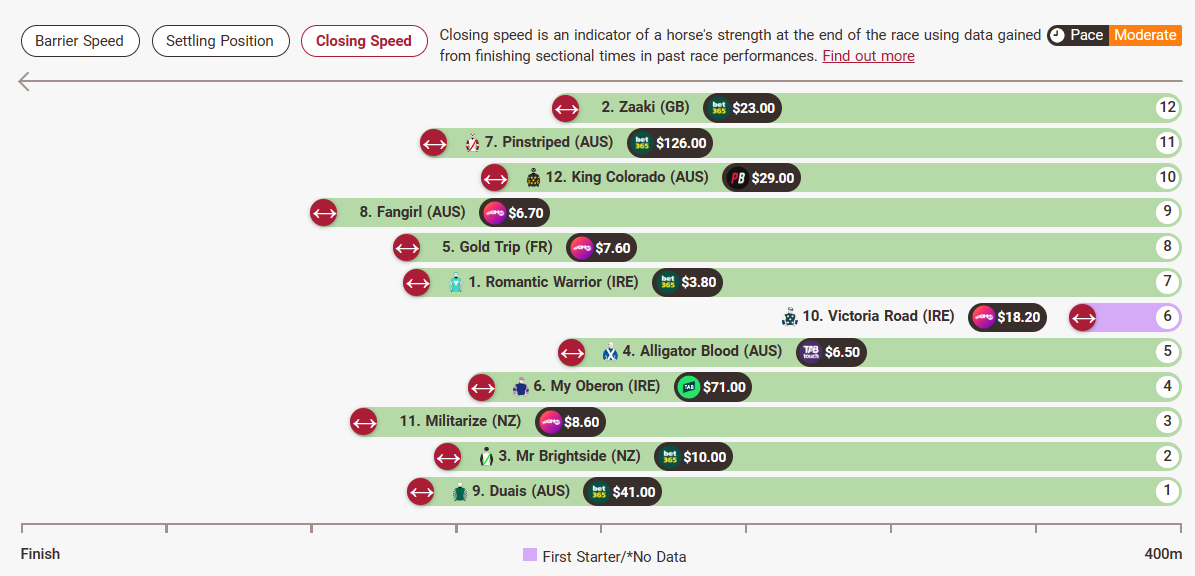Click King Colorado's $29.00 odds button
Screen dimensions: 1195x576
point(761,178)
